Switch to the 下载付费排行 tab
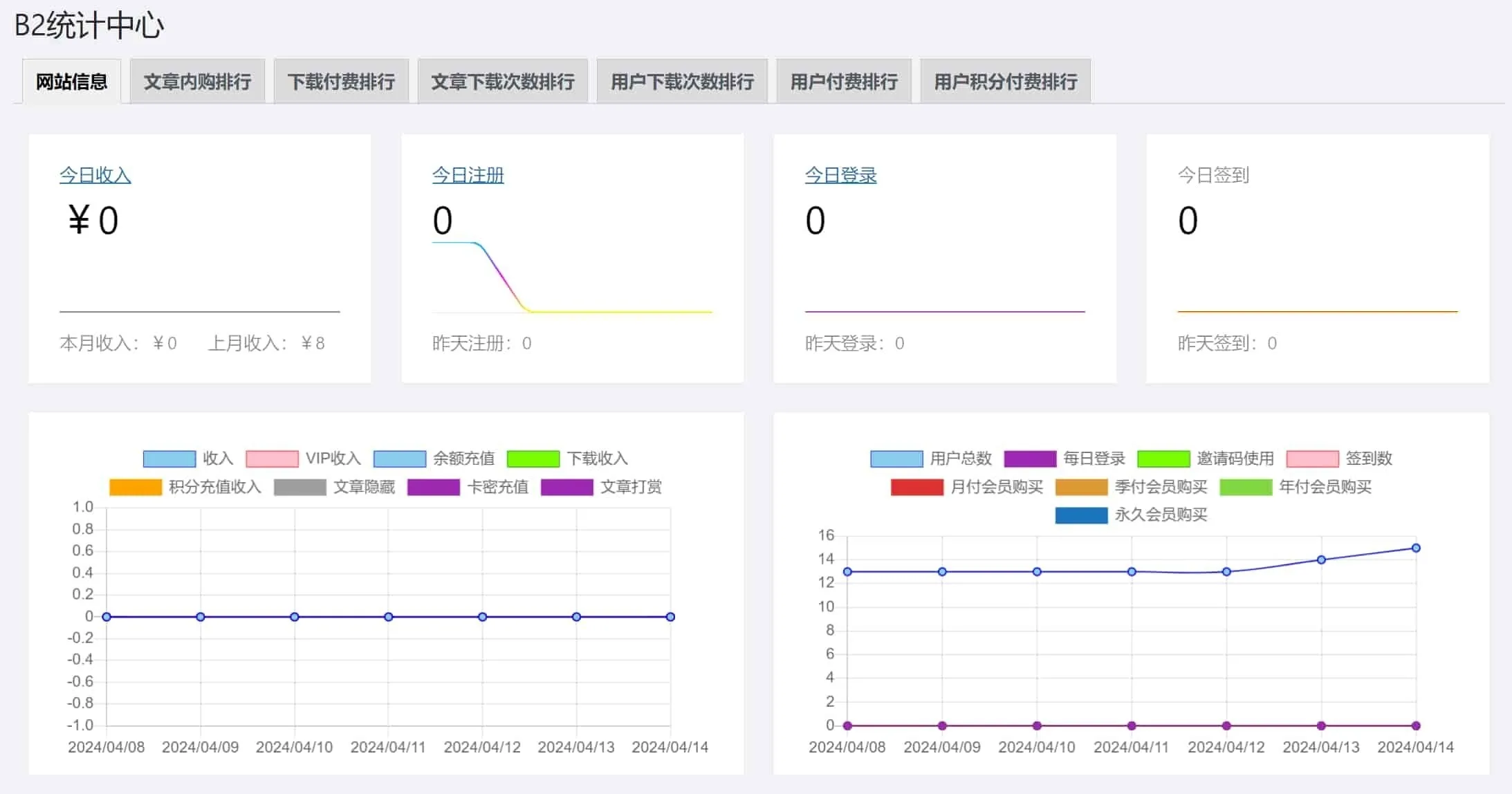This screenshot has height=794, width=1512. click(x=341, y=81)
